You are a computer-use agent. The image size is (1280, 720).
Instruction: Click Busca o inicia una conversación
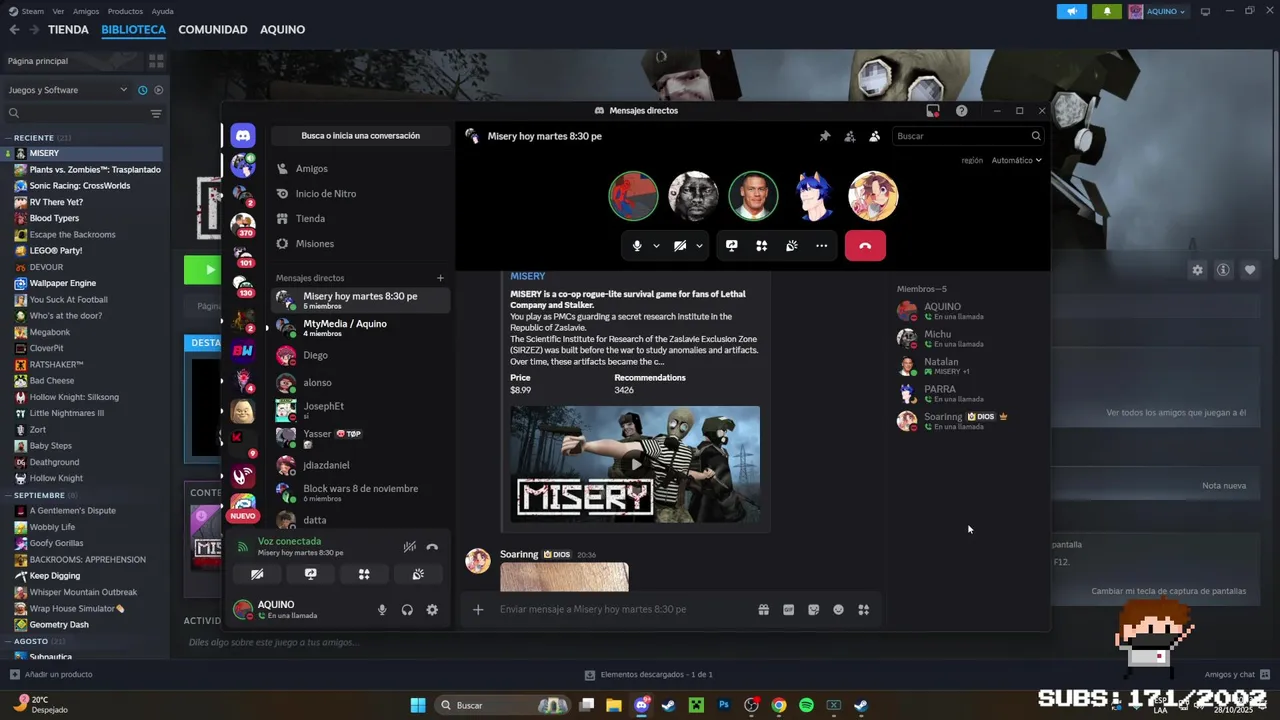(360, 136)
